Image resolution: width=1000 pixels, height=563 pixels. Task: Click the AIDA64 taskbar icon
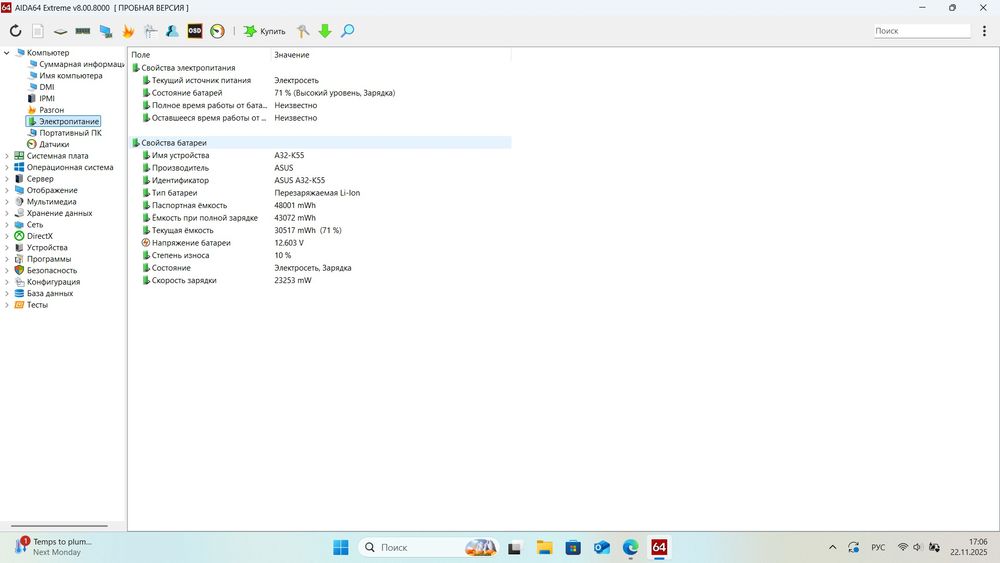[659, 547]
